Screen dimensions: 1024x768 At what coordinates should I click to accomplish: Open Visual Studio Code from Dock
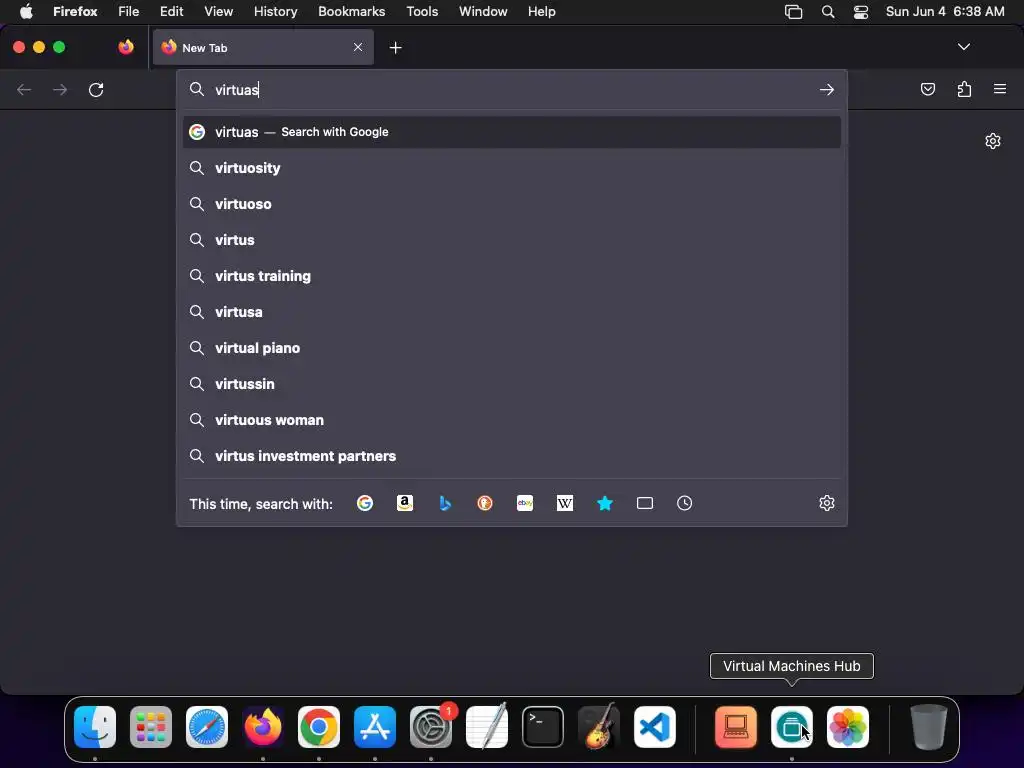(654, 726)
